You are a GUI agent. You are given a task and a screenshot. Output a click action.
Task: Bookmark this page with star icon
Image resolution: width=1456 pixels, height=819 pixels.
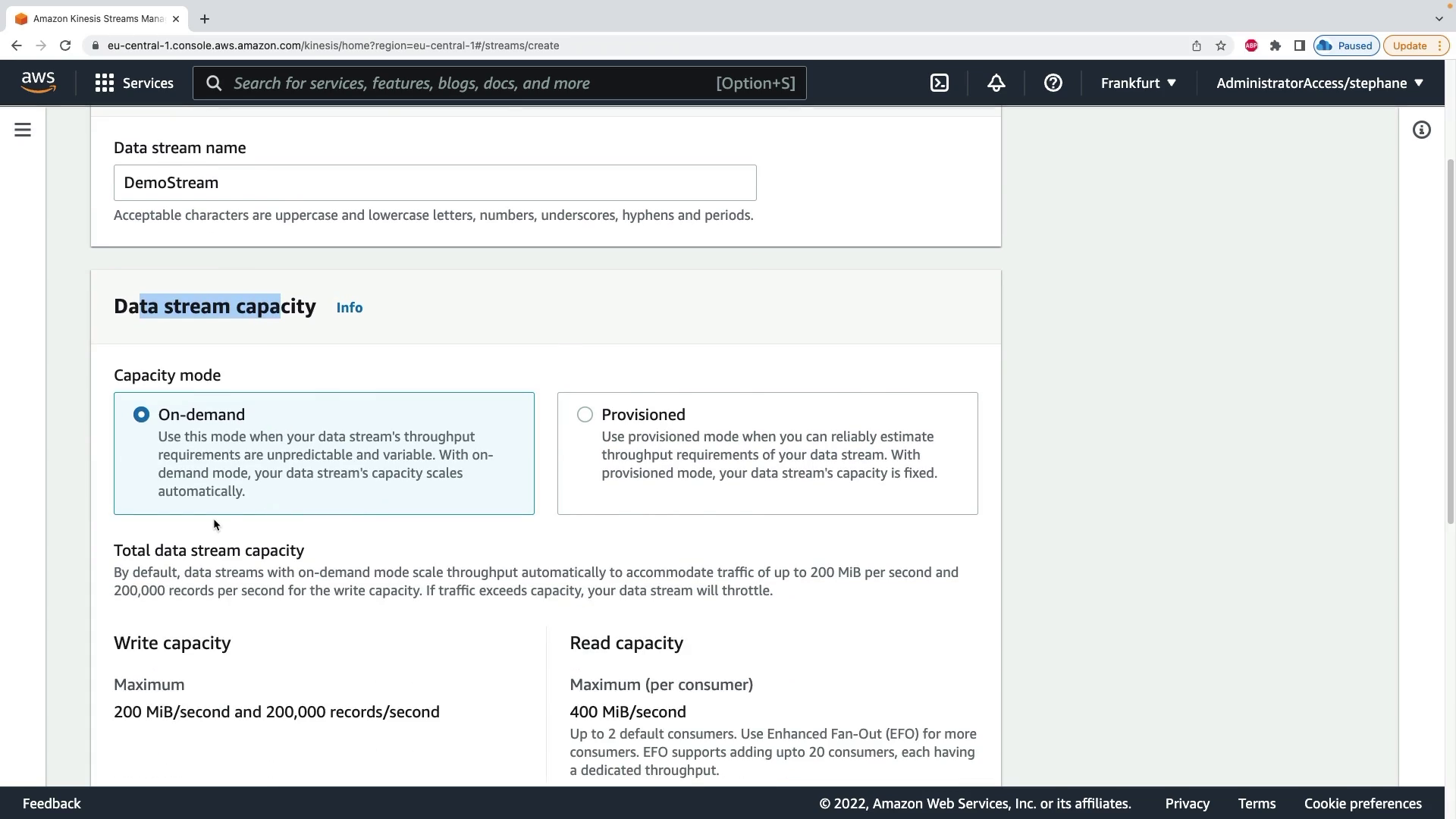tap(1221, 45)
